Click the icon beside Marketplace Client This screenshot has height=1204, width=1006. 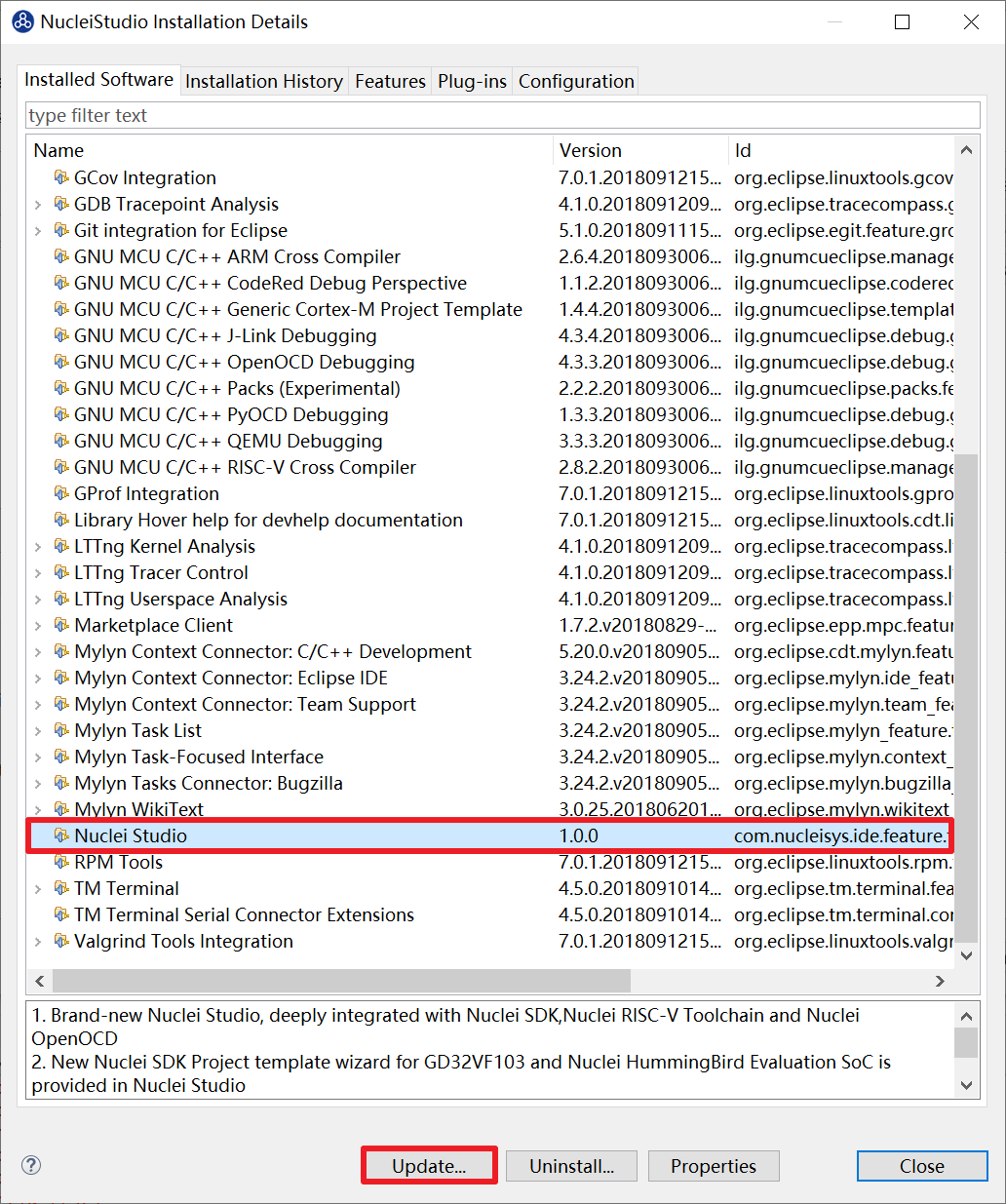61,625
